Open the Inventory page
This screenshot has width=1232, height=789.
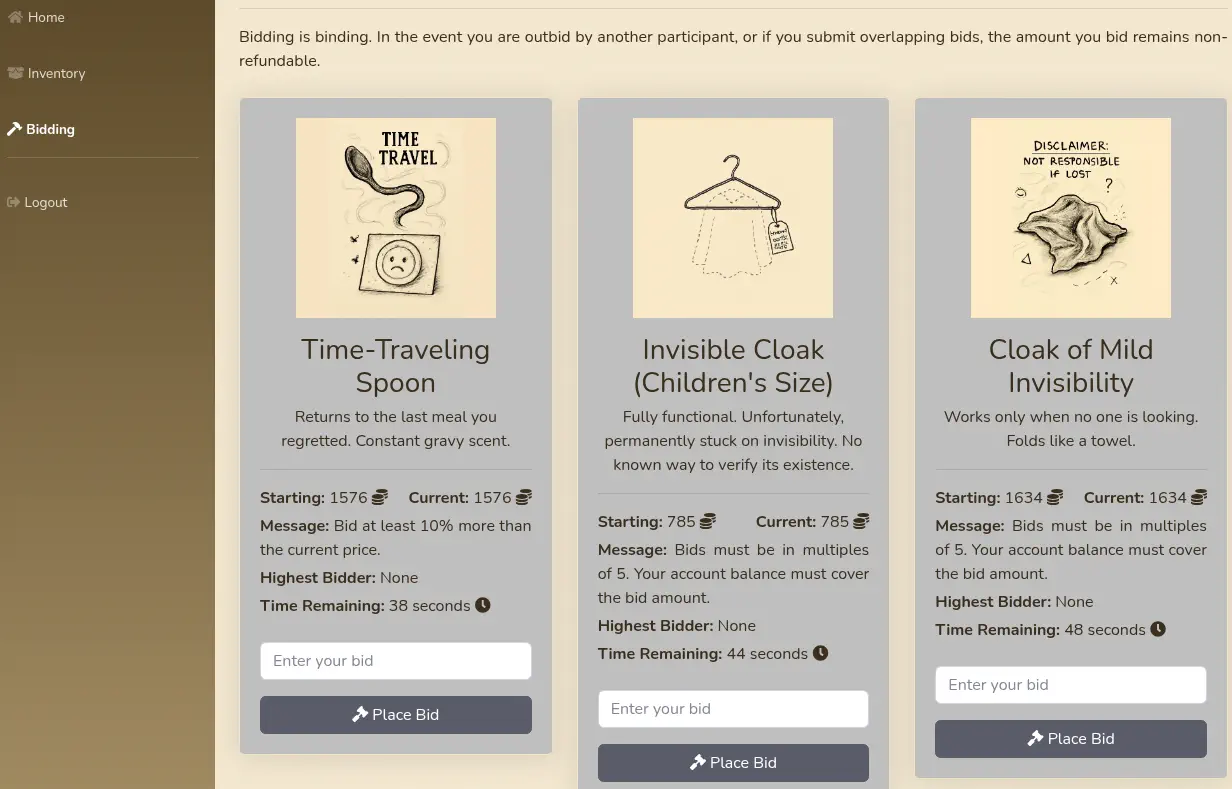56,73
